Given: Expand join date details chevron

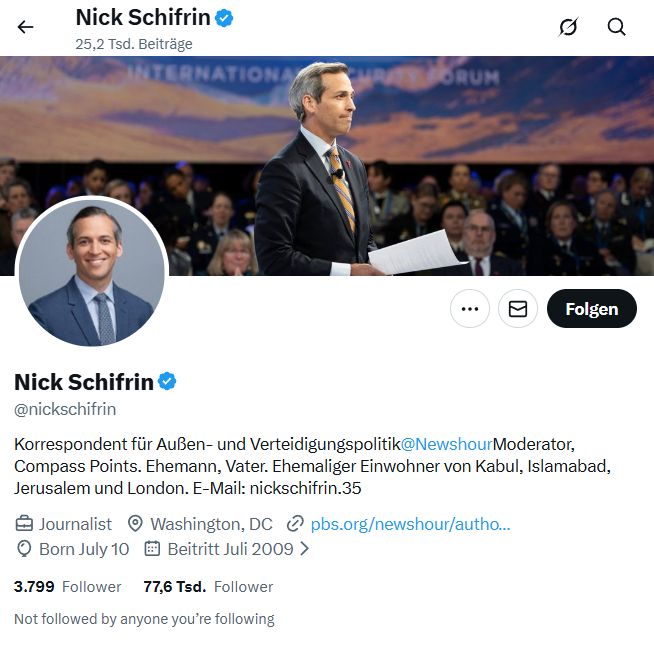Looking at the screenshot, I should click(x=305, y=549).
